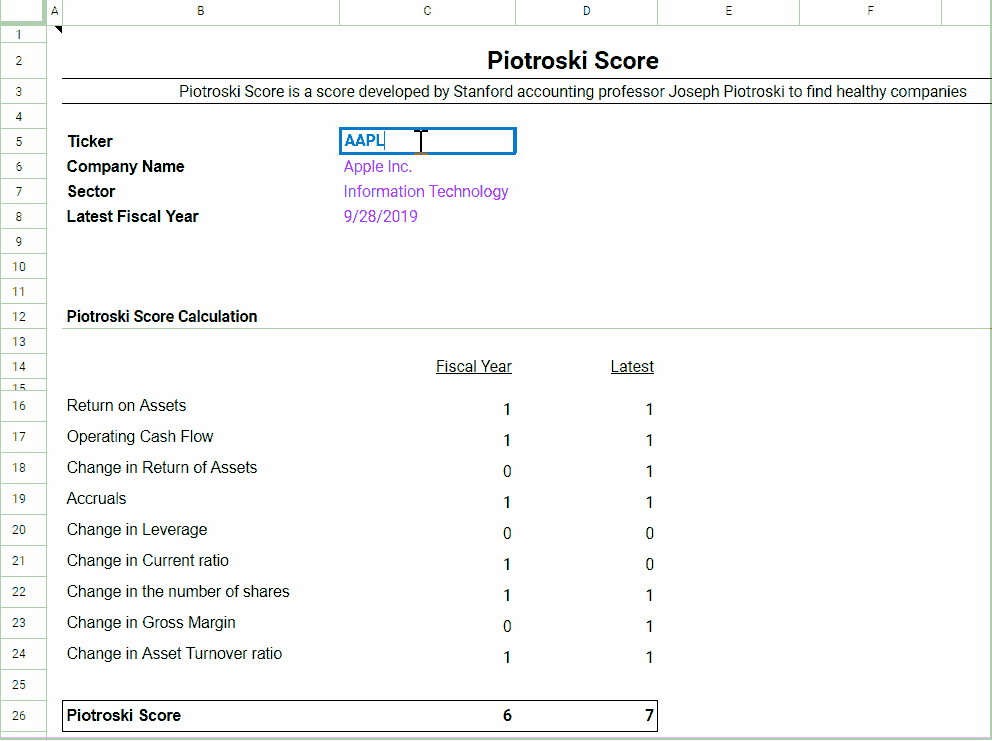The height and width of the screenshot is (741, 992).
Task: Select column E header
Action: click(729, 11)
